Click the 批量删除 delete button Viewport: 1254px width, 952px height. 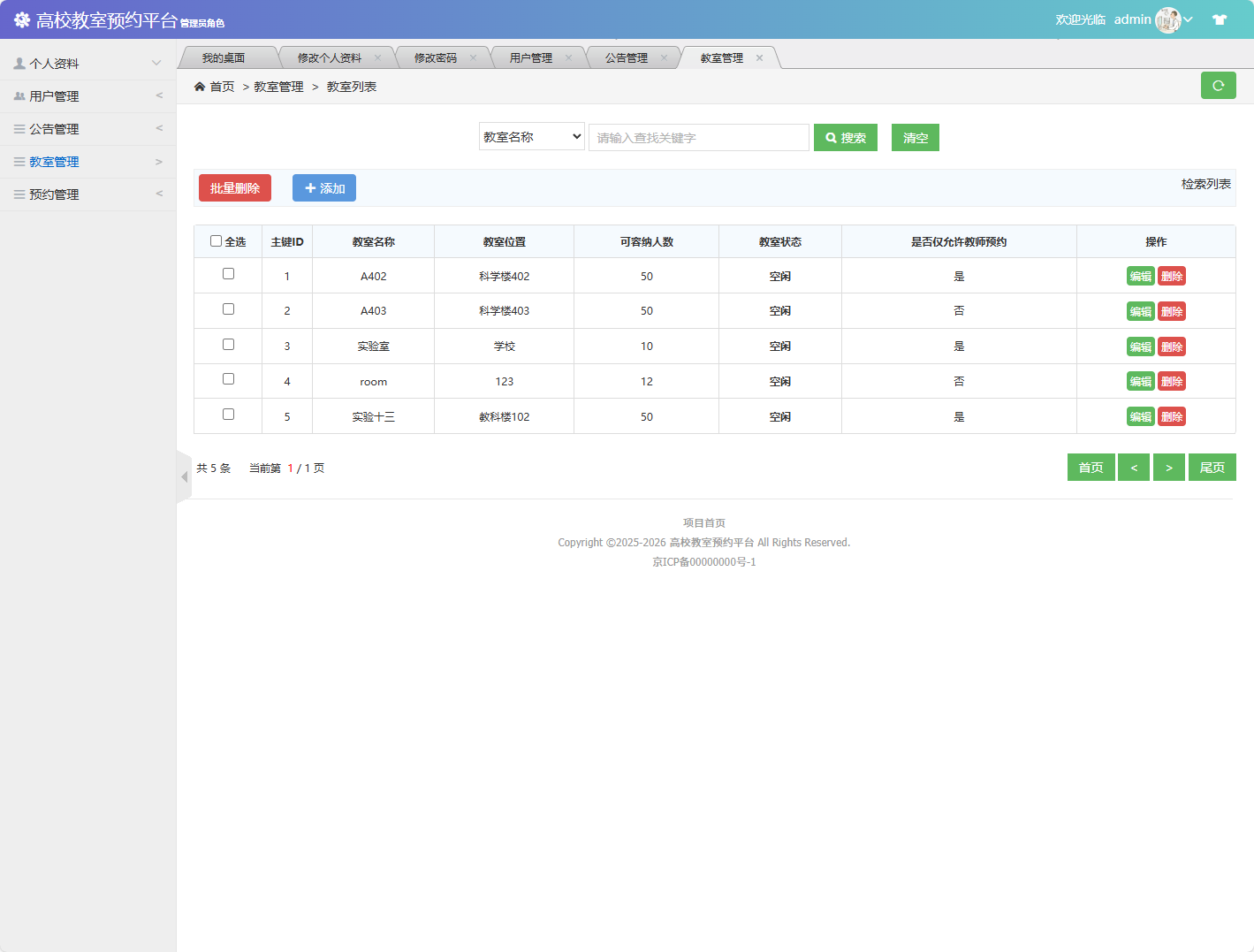point(234,187)
